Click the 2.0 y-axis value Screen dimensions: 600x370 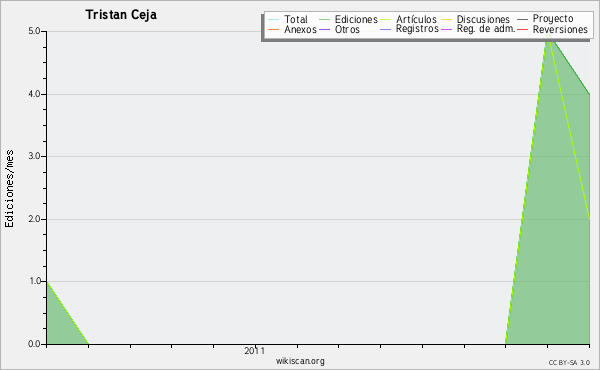(34, 219)
